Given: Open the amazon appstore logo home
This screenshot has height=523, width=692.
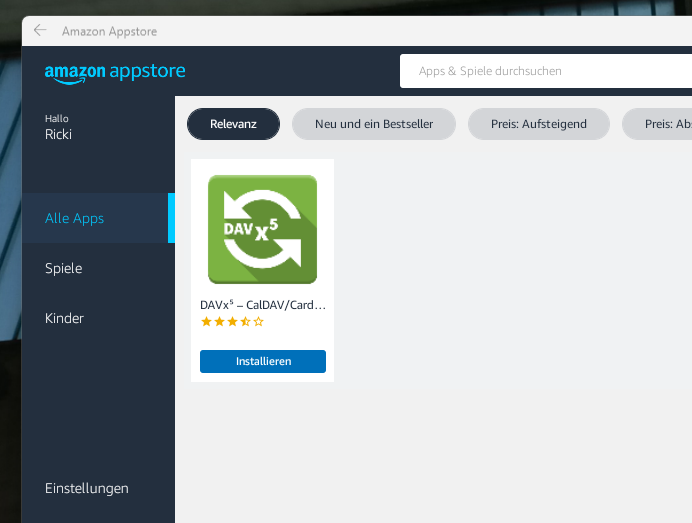Looking at the screenshot, I should click(115, 72).
